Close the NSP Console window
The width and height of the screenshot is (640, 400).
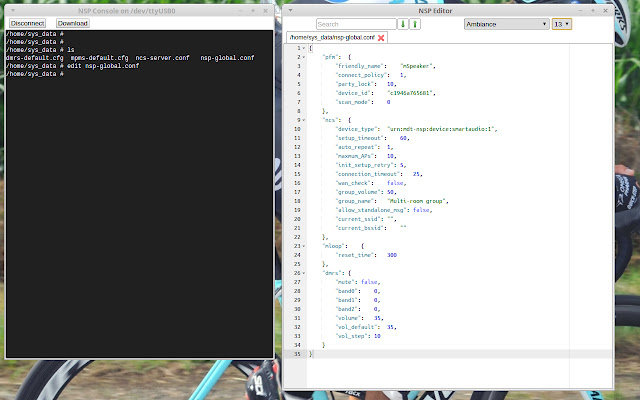267,8
